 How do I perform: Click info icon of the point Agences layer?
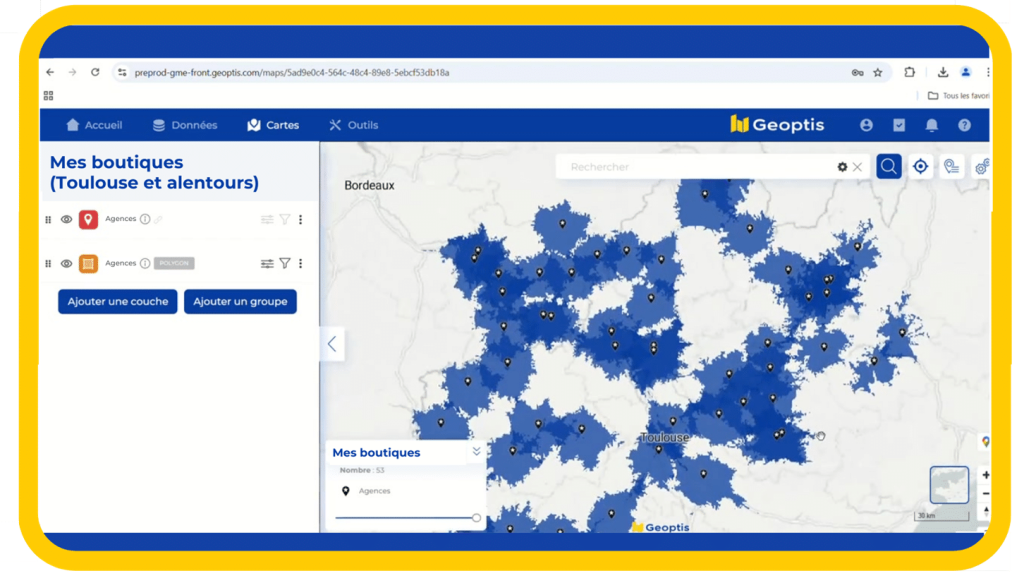pyautogui.click(x=145, y=219)
